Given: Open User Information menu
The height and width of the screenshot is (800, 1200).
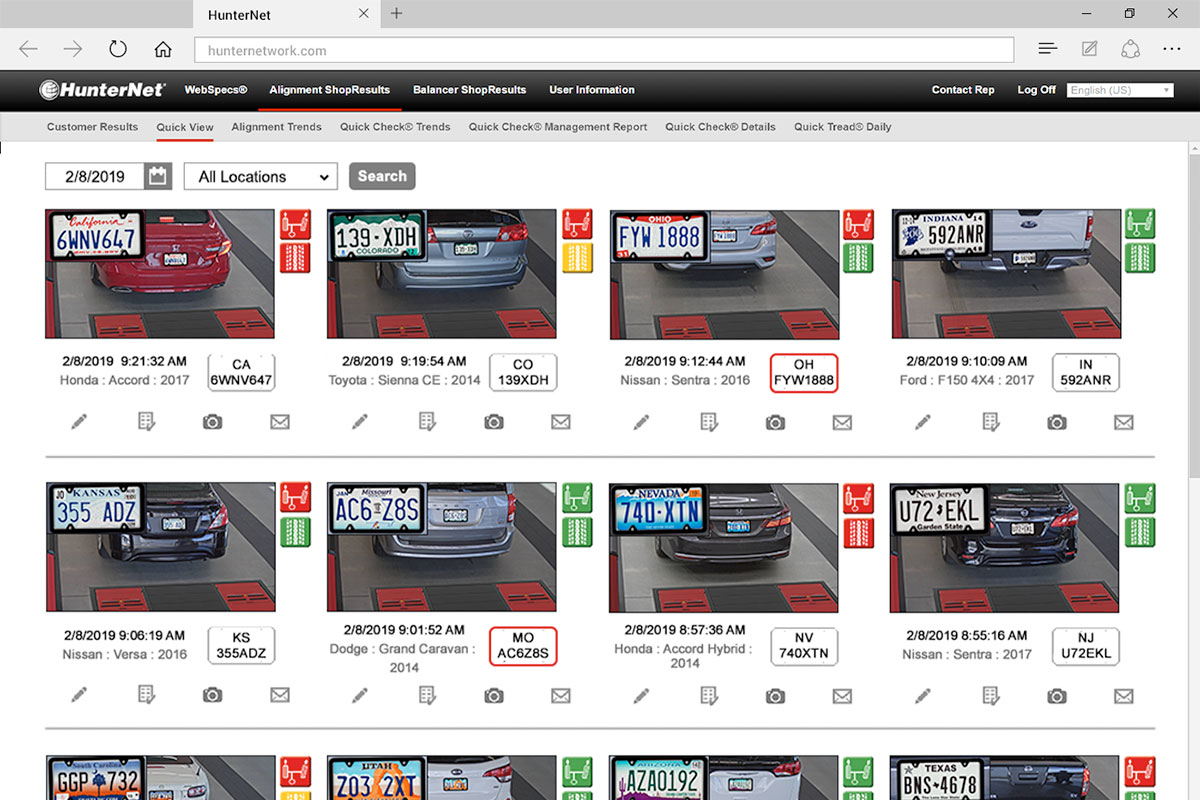Looking at the screenshot, I should tap(592, 90).
